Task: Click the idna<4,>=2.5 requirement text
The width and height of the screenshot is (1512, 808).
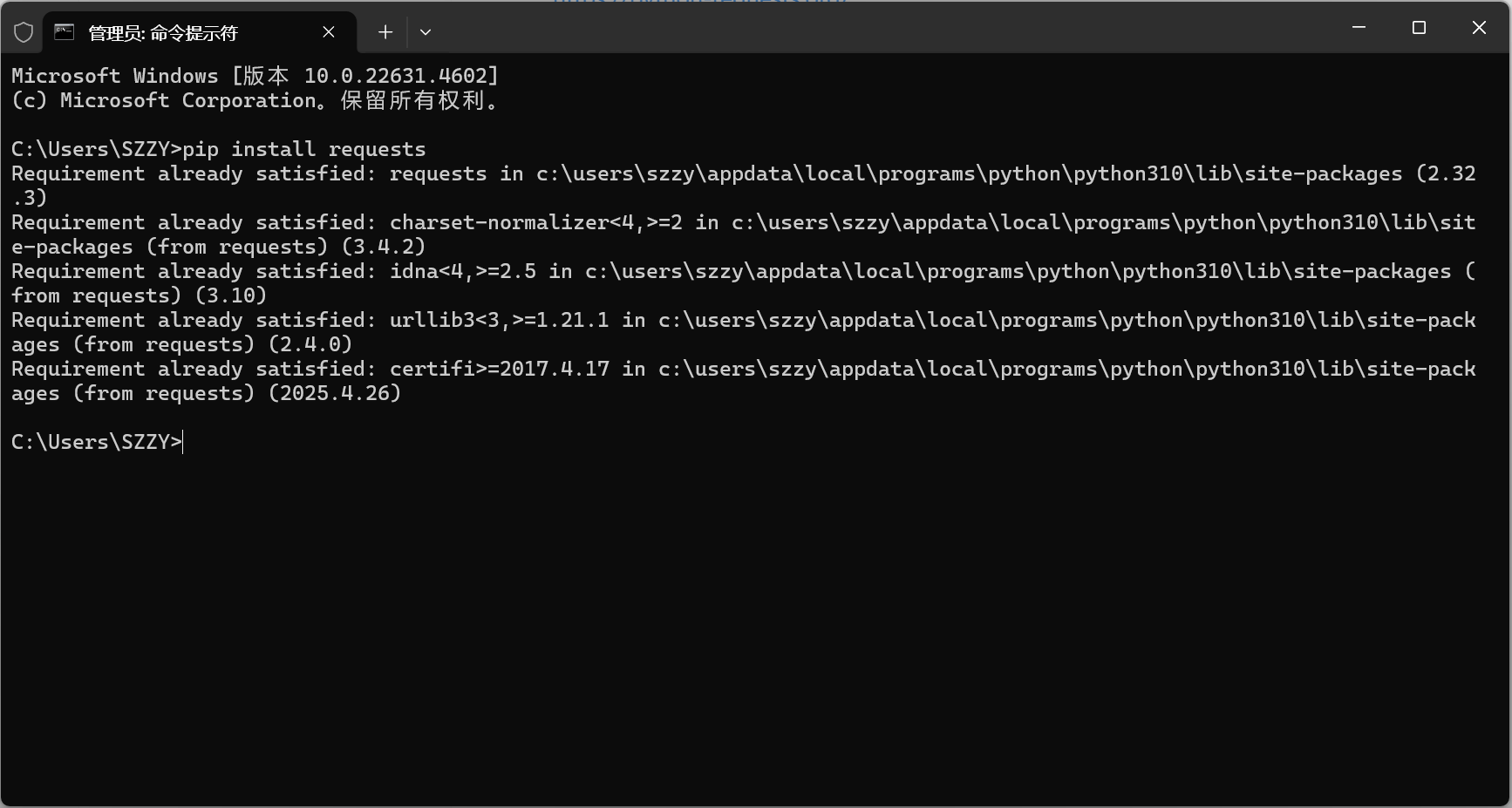Action: pos(462,271)
